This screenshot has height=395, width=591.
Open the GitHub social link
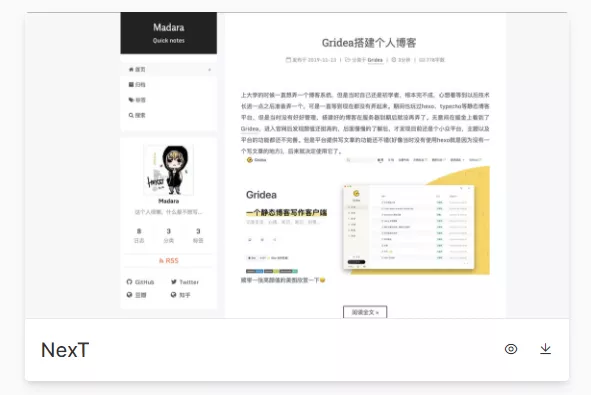[x=140, y=282]
